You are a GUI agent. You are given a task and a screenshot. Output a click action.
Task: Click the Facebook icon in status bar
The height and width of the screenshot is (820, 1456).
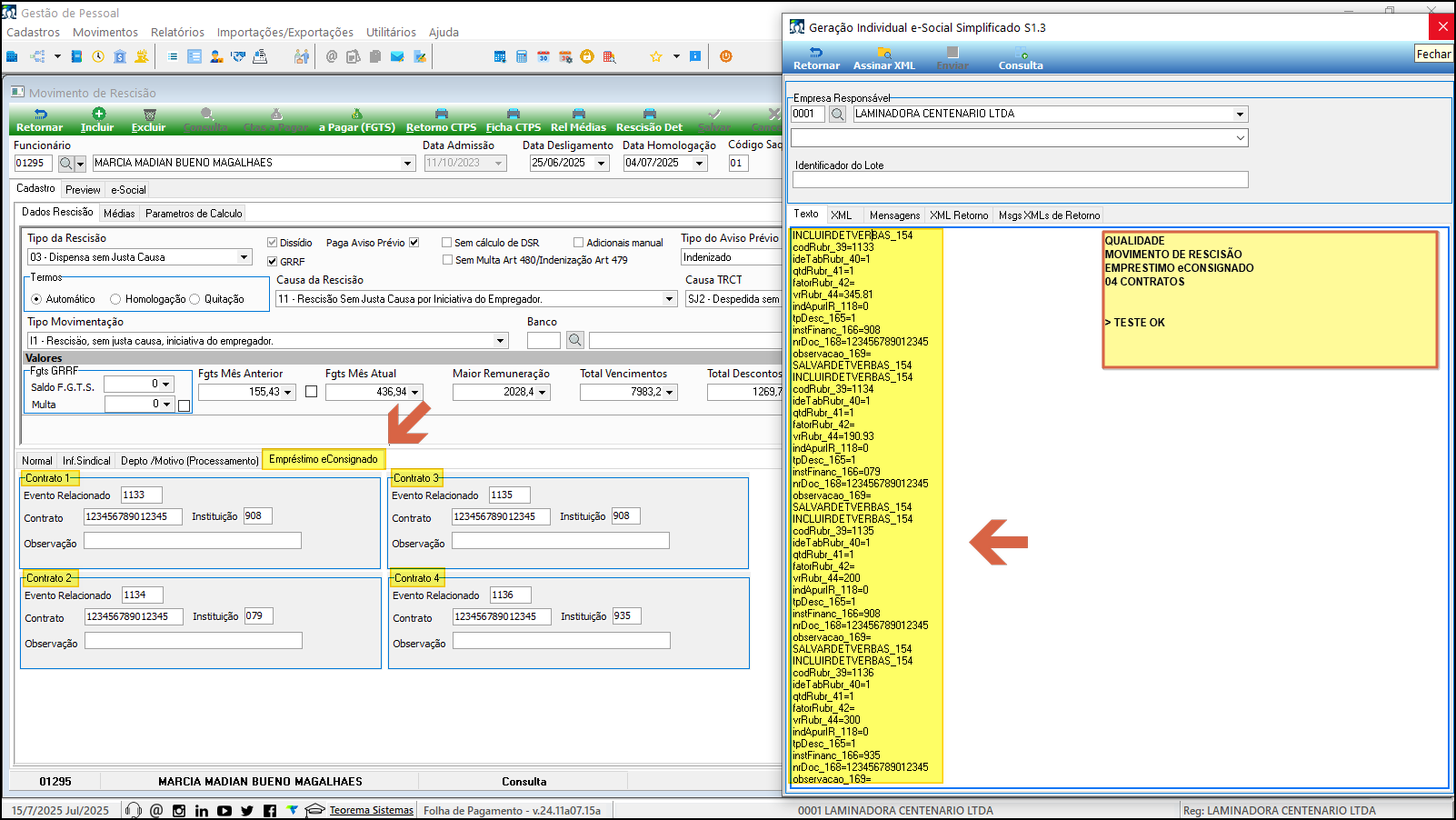[270, 810]
